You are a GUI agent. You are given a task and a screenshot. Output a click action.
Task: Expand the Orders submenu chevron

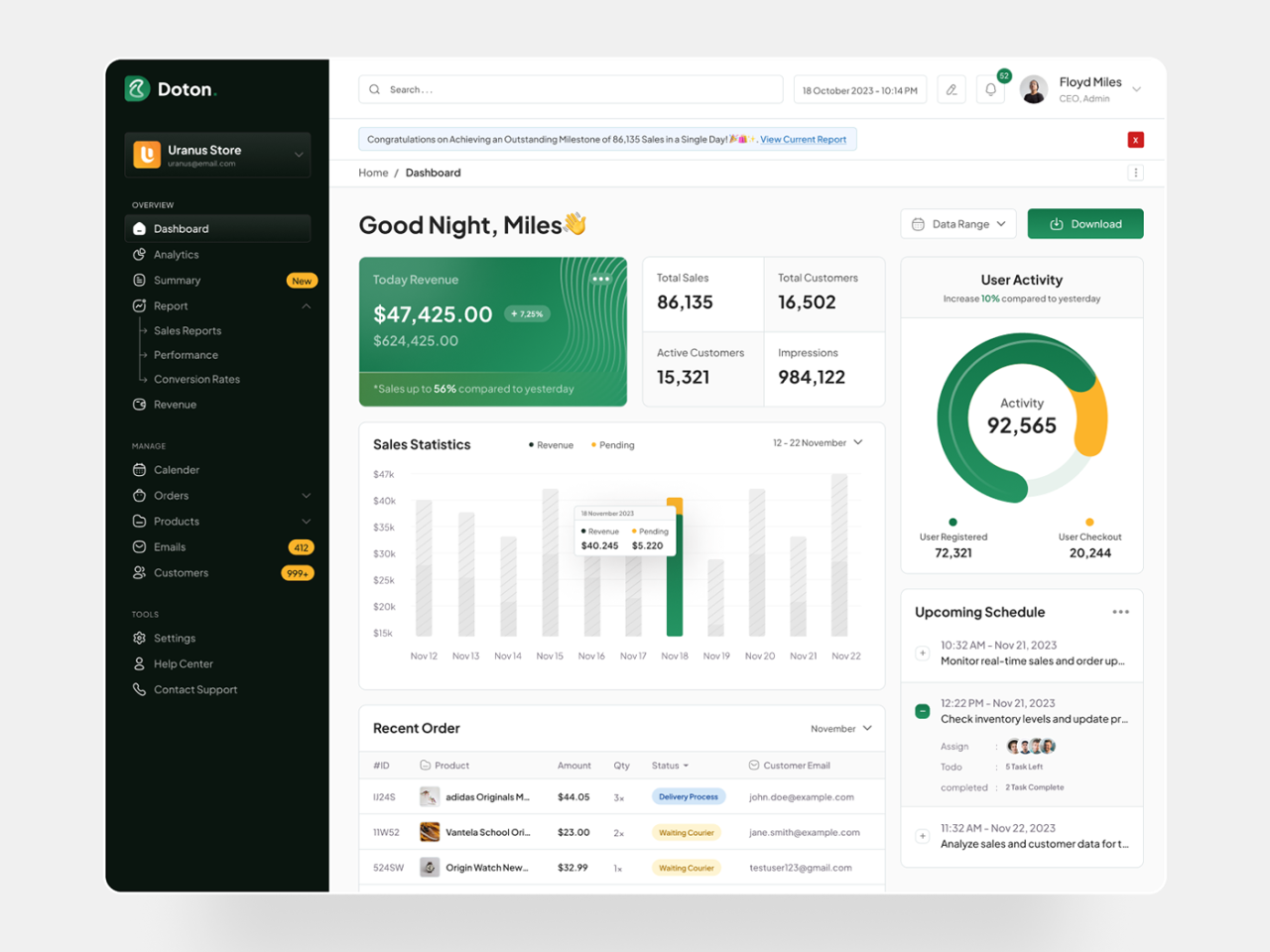[307, 496]
